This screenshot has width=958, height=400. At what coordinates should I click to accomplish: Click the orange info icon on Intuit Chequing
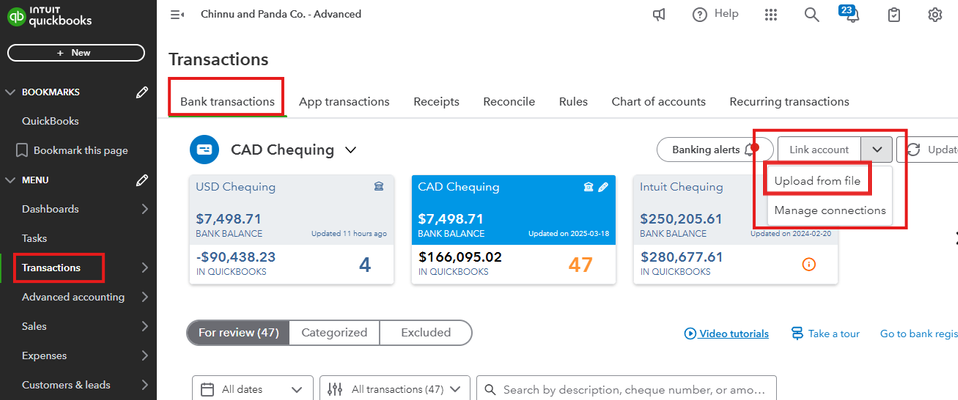809,264
